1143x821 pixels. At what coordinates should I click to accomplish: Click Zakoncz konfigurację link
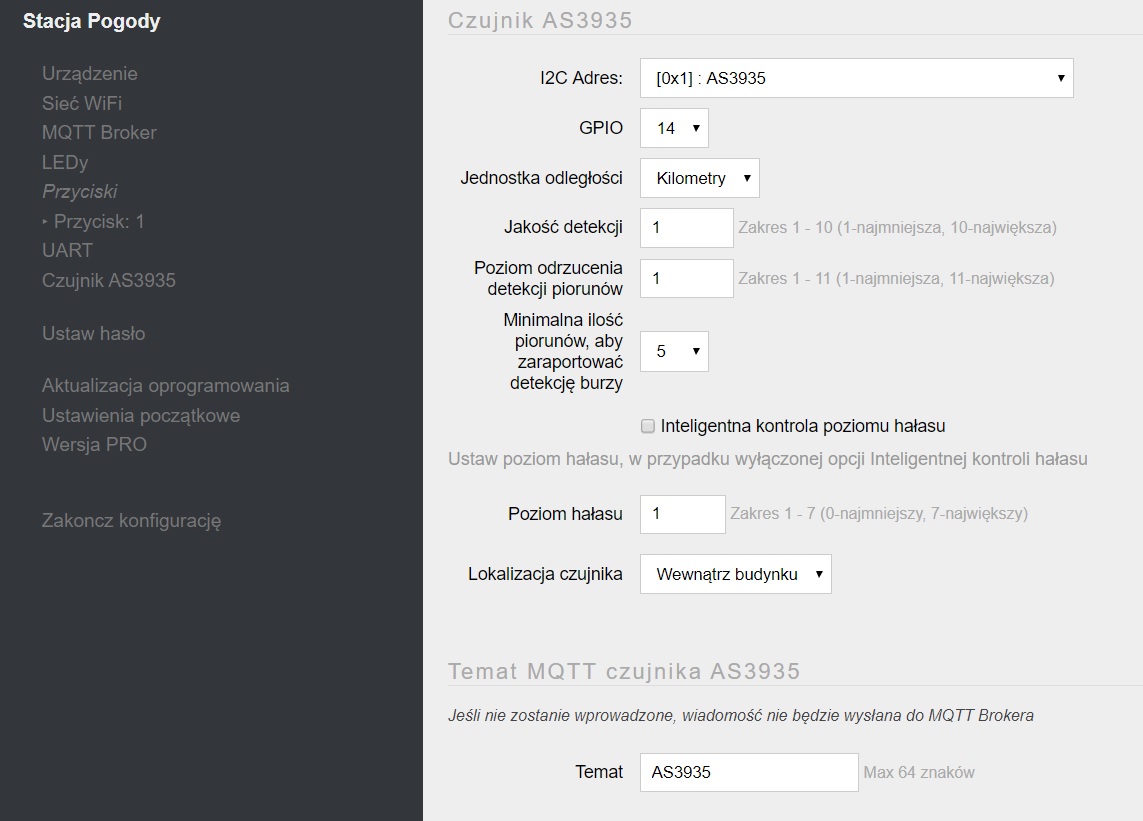[x=131, y=521]
